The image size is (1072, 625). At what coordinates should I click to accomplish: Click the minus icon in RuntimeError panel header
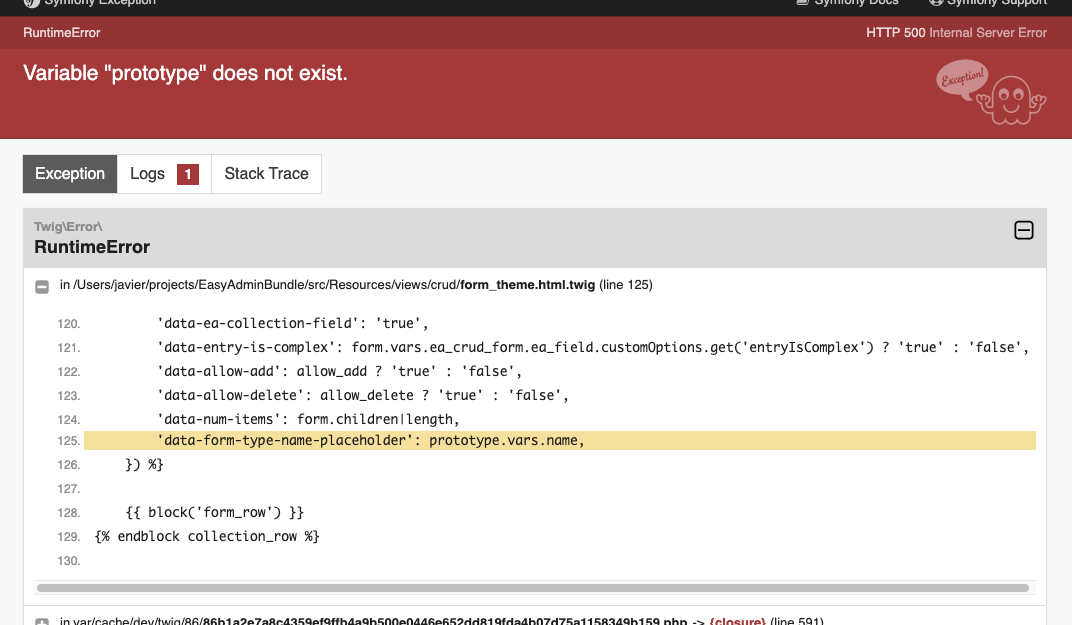[1023, 230]
